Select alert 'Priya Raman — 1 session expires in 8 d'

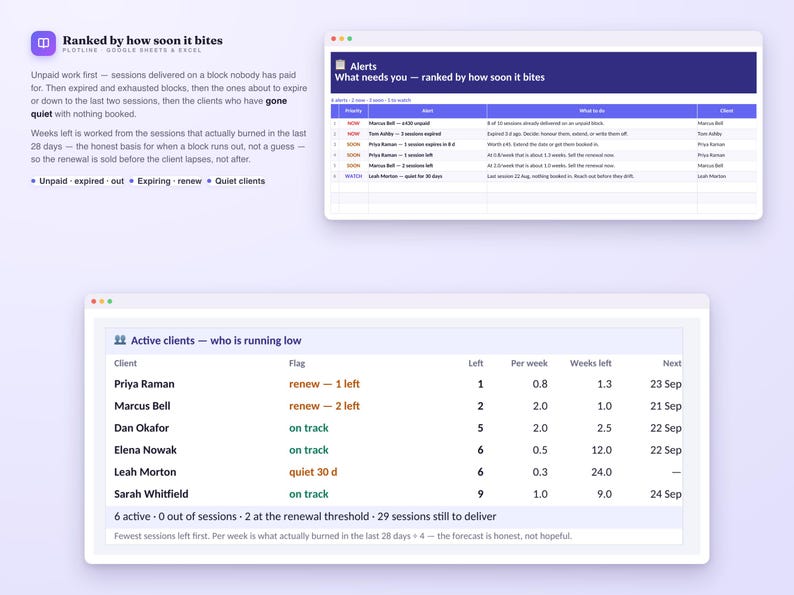click(x=412, y=144)
